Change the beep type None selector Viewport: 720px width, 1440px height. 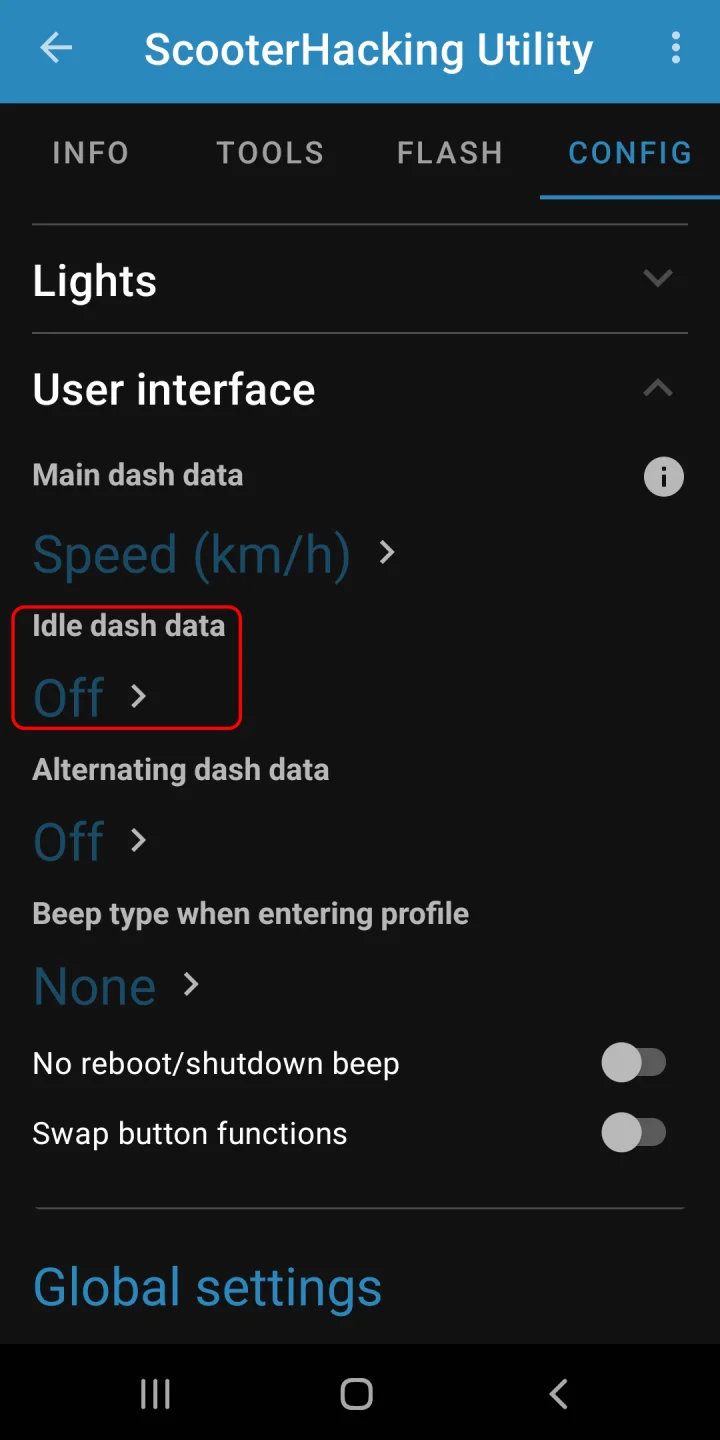(x=117, y=986)
